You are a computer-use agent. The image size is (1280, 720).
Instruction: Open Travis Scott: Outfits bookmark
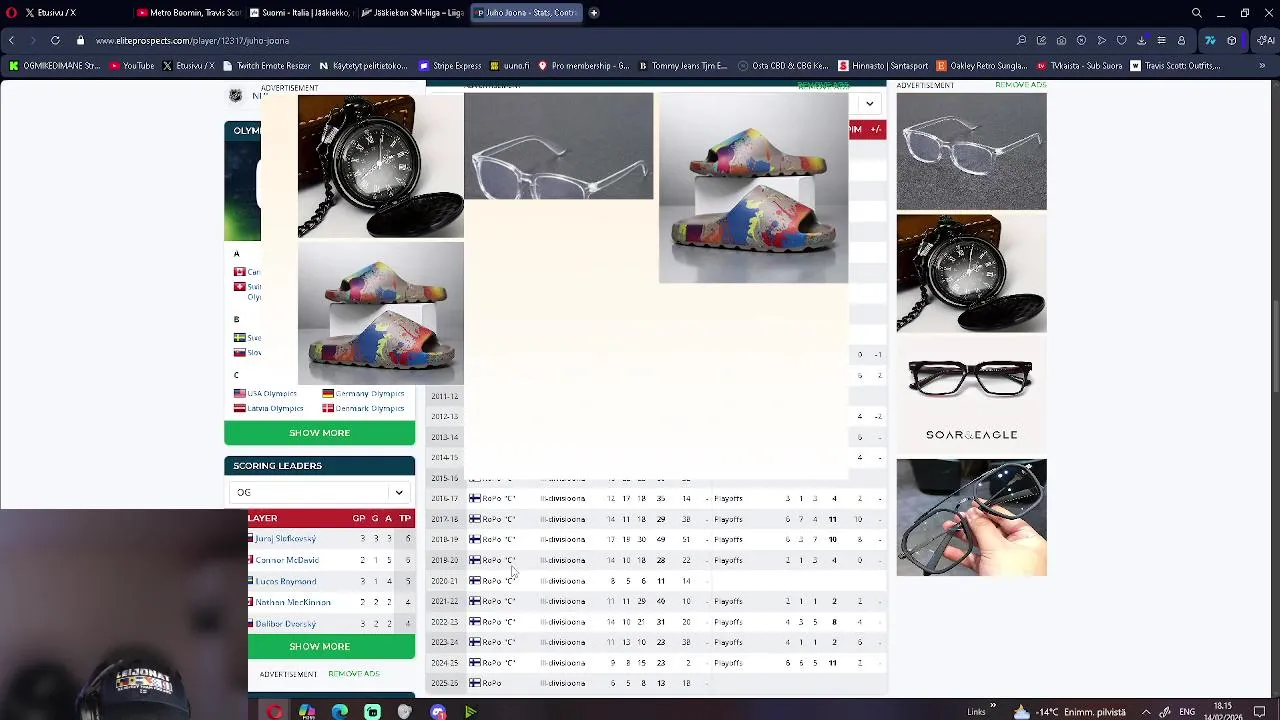(1176, 66)
